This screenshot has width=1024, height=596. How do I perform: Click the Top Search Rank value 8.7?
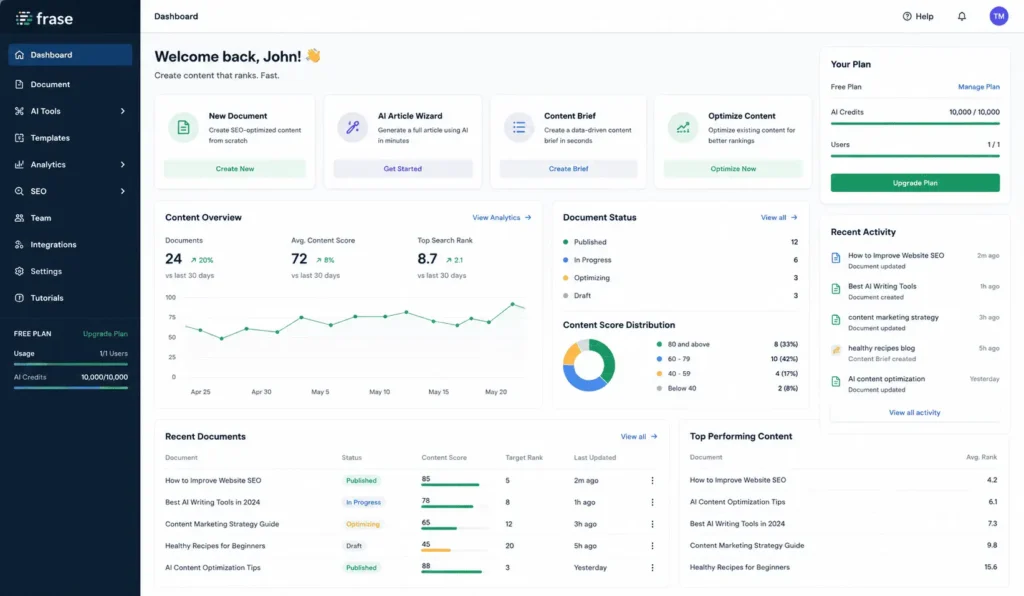(x=427, y=259)
